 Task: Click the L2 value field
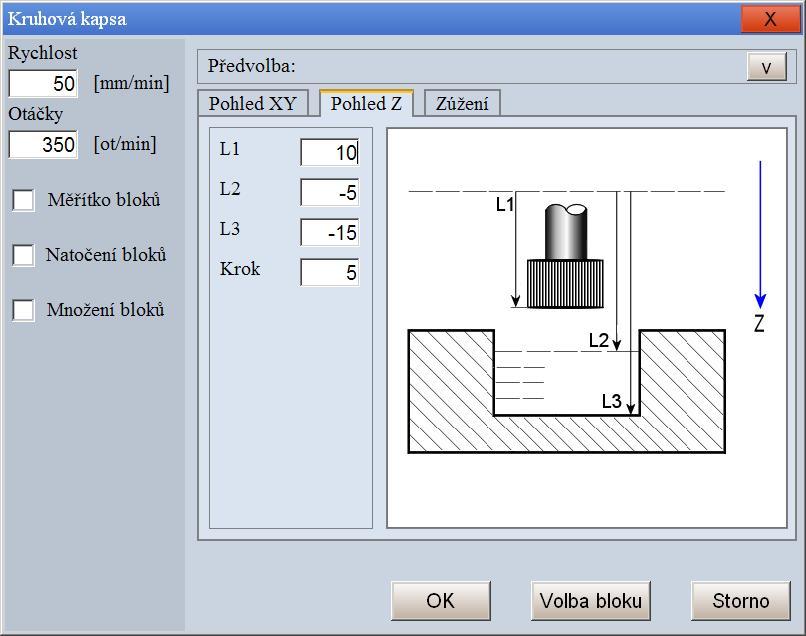click(329, 192)
